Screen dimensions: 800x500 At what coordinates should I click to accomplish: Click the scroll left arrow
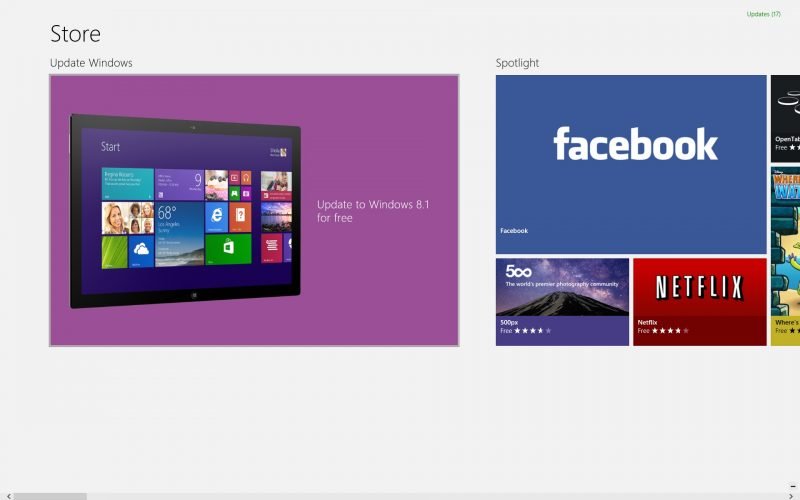coord(9,496)
